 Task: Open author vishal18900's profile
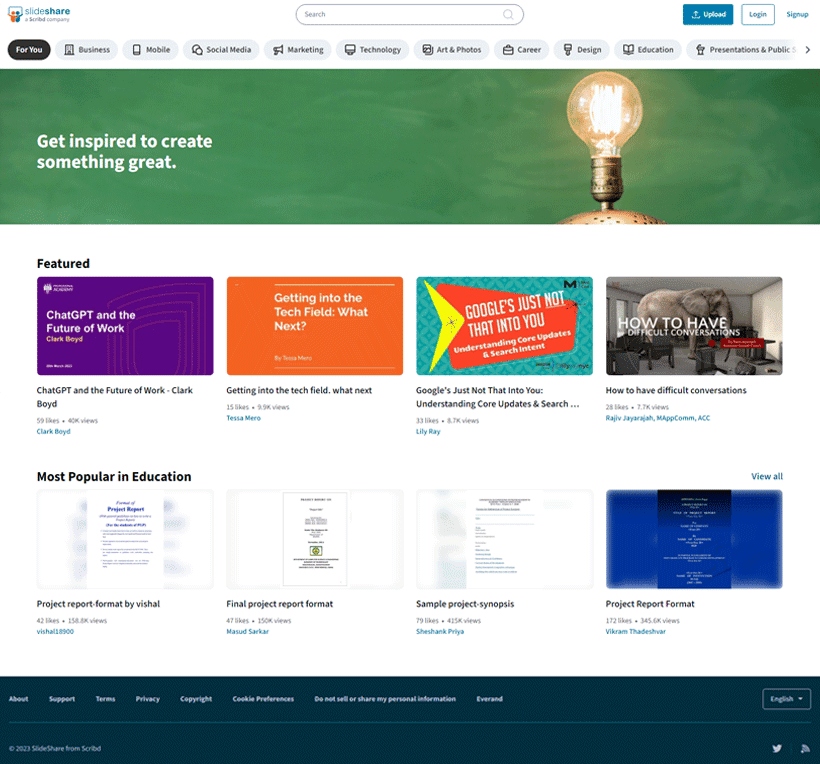[55, 632]
